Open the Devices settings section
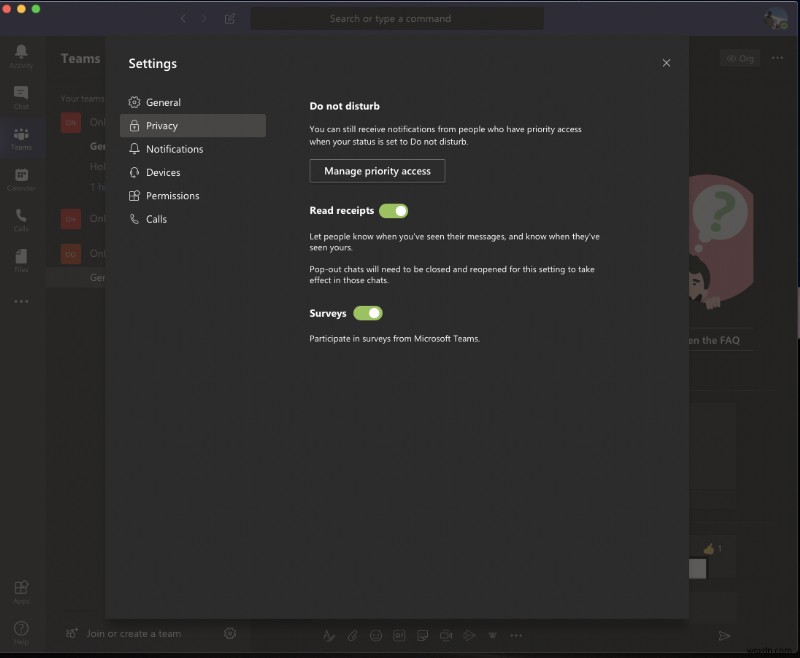This screenshot has height=658, width=800. point(193,172)
